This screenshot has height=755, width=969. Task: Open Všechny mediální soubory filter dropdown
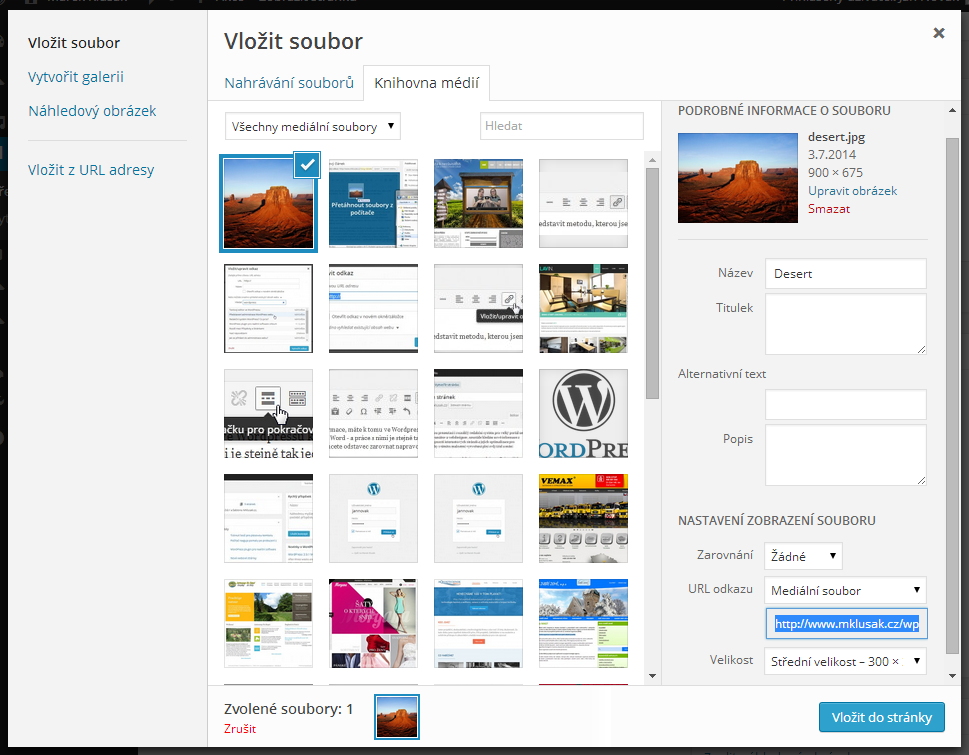(313, 127)
